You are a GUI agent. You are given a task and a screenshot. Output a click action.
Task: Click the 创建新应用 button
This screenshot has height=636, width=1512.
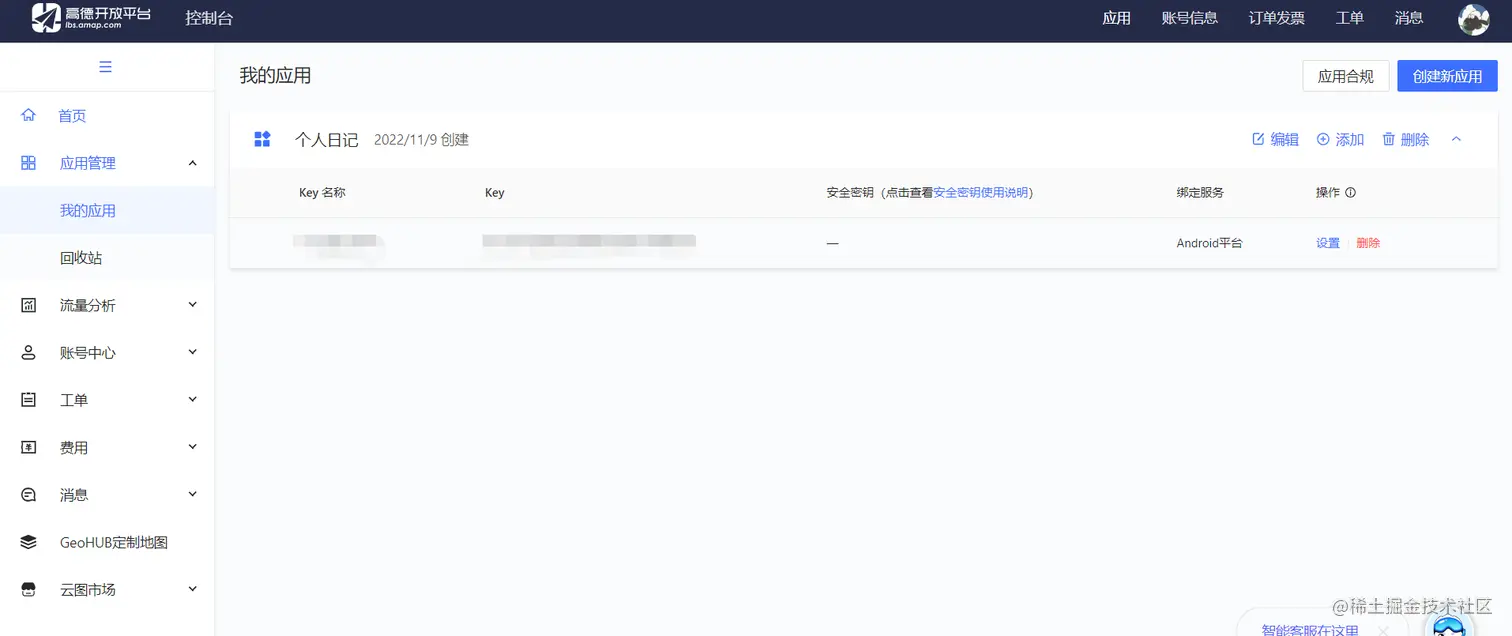(1447, 75)
